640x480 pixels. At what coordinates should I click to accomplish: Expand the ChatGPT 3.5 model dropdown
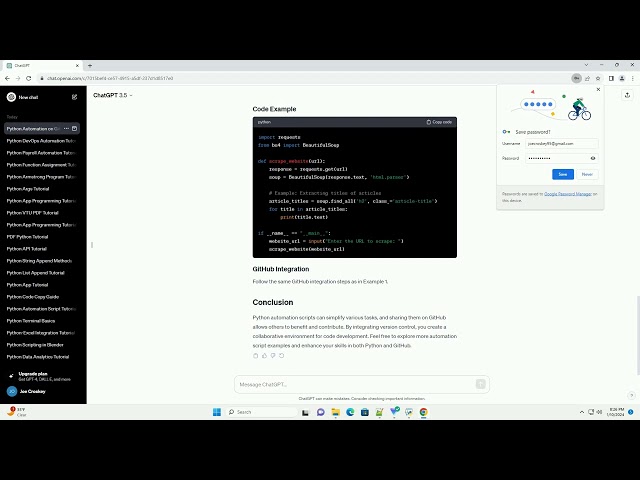point(113,95)
